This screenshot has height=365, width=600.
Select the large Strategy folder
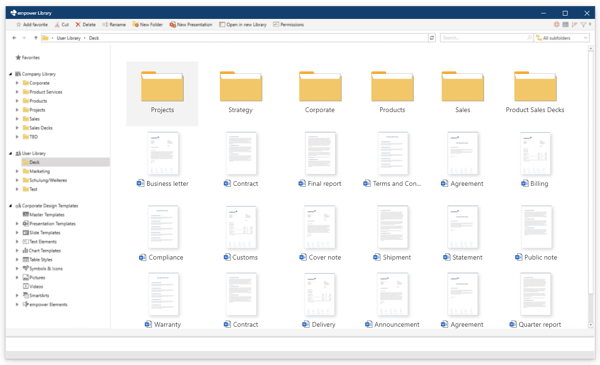click(x=241, y=92)
